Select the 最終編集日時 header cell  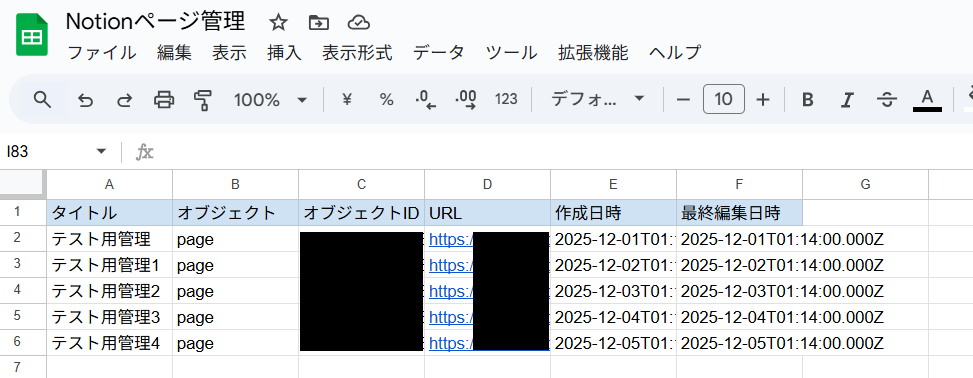pos(739,213)
